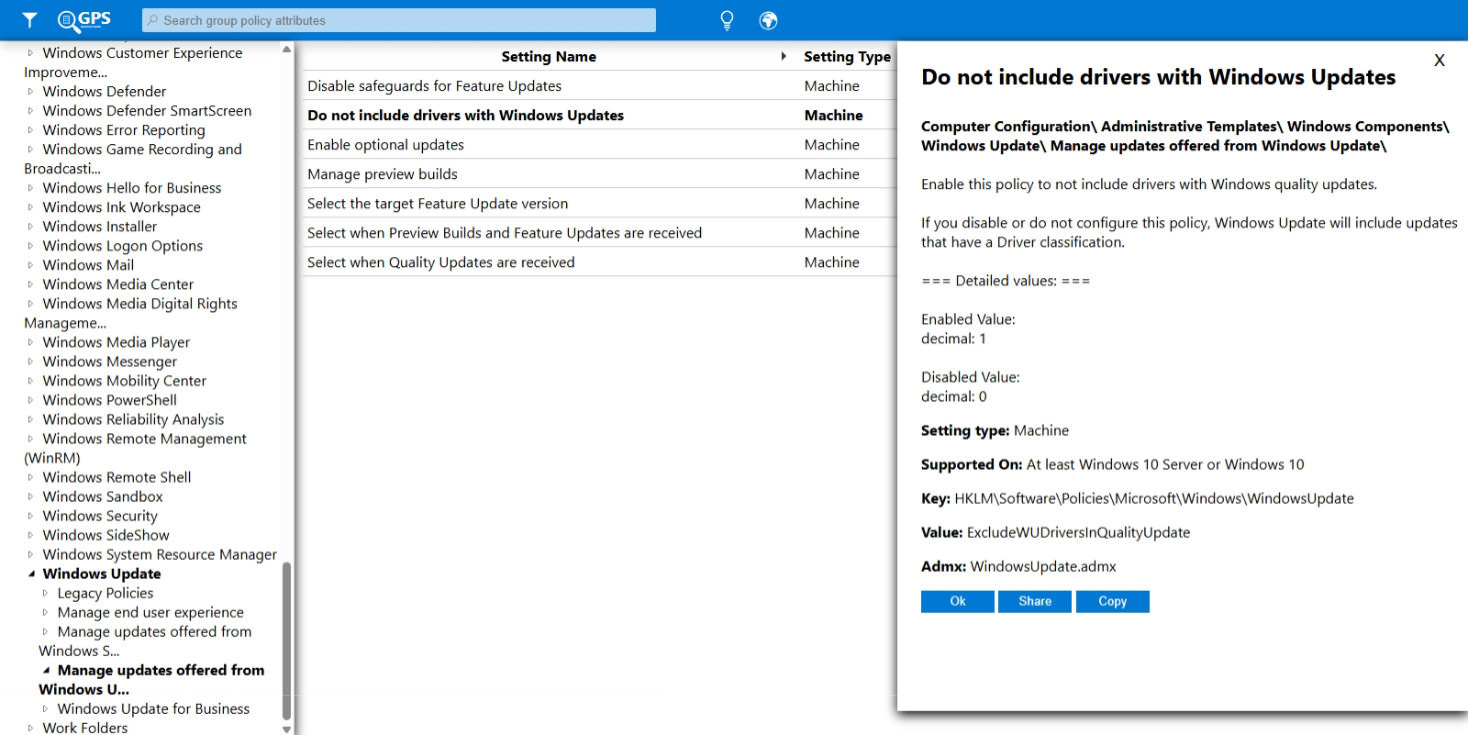Sort by the Setting Type column header
Image resolution: width=1468 pixels, height=735 pixels.
click(x=847, y=57)
